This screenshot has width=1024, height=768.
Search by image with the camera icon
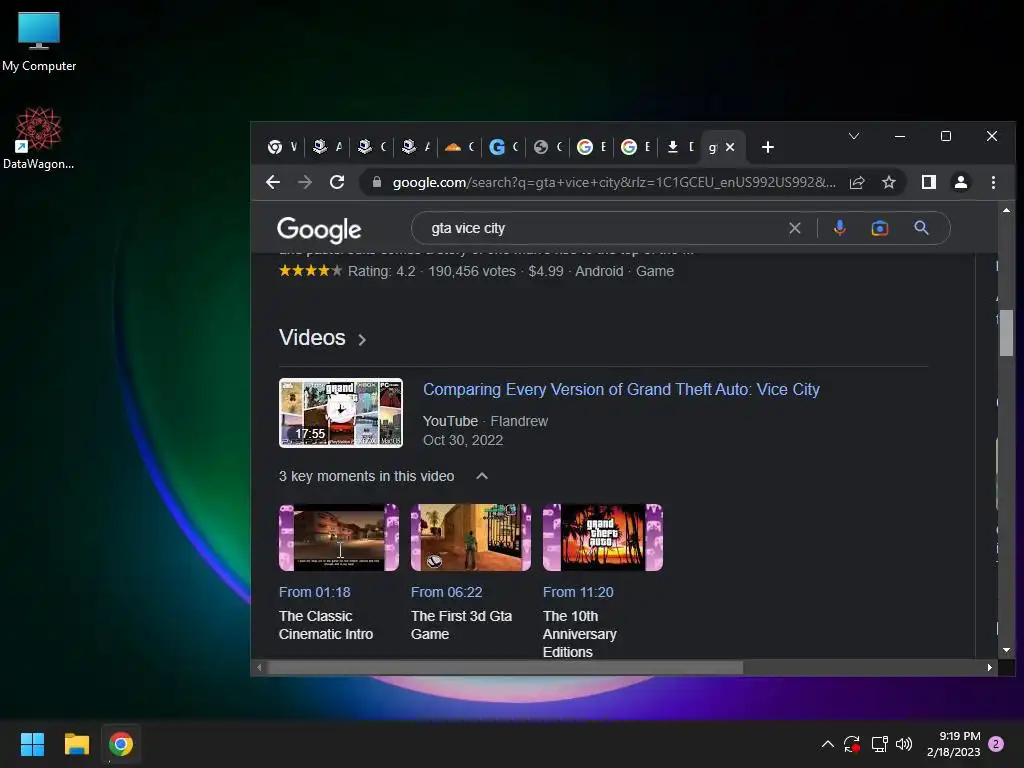[x=880, y=228]
